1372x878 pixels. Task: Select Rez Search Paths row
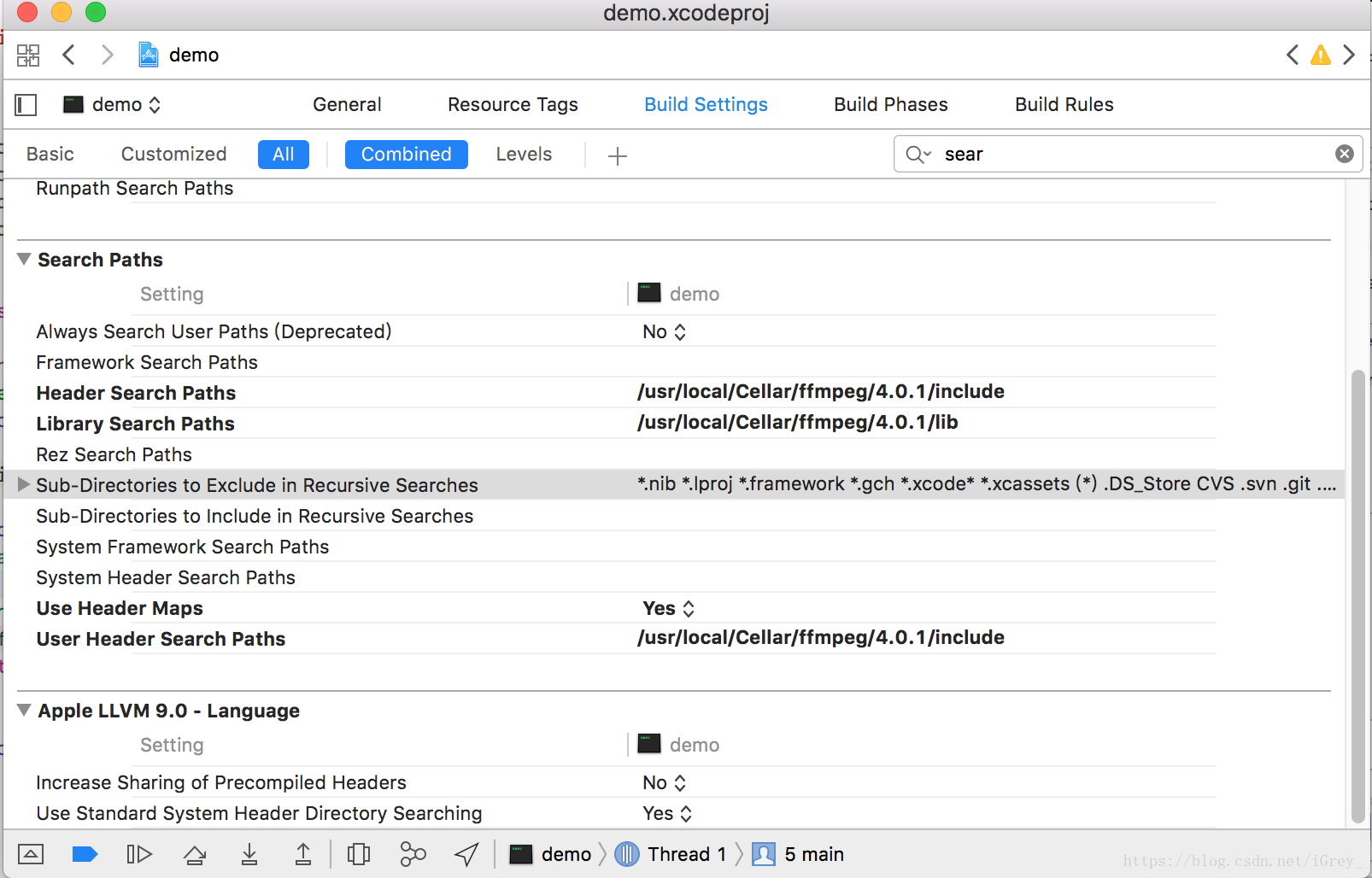[114, 455]
